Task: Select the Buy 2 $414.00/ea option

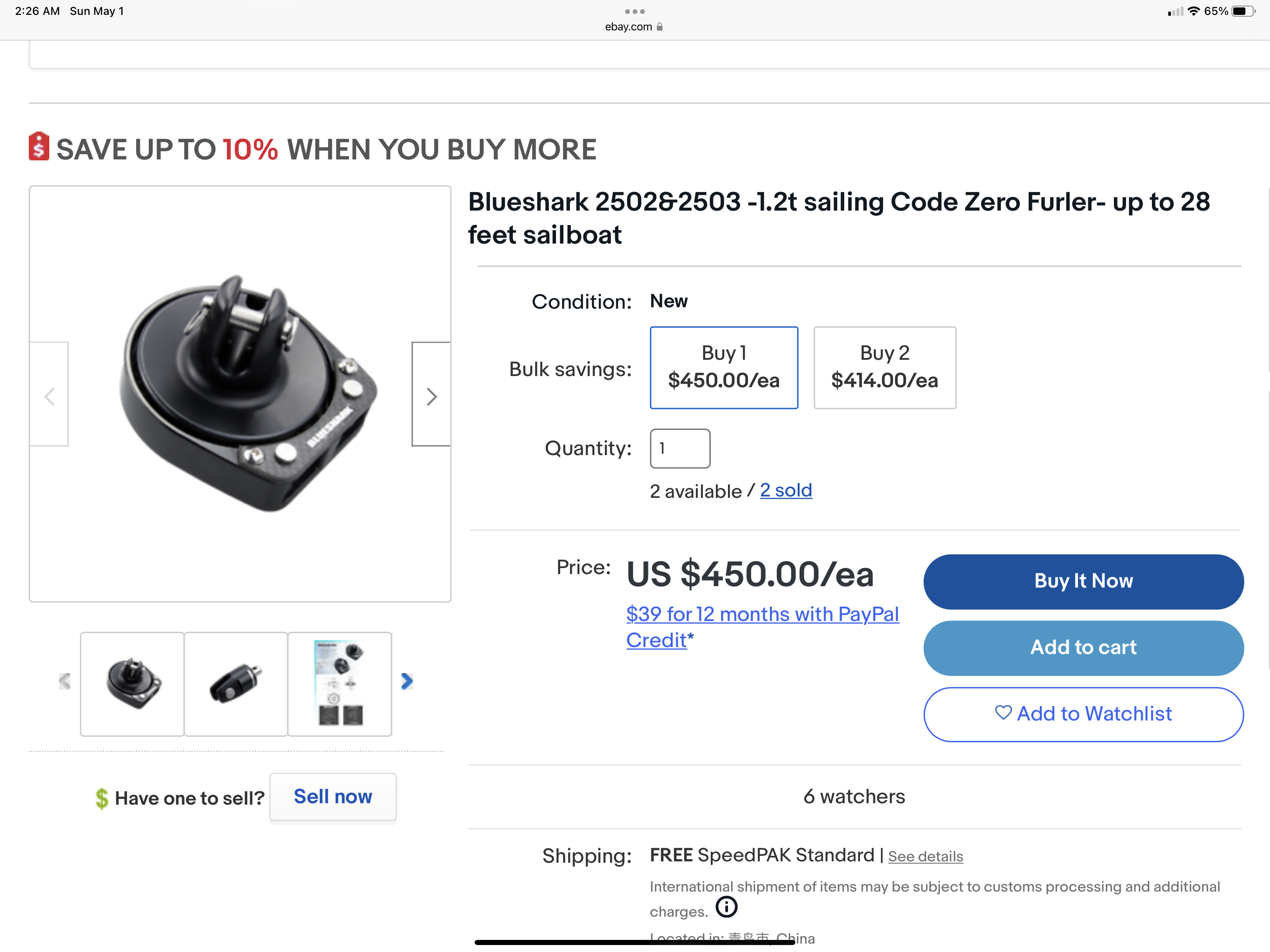Action: tap(884, 367)
